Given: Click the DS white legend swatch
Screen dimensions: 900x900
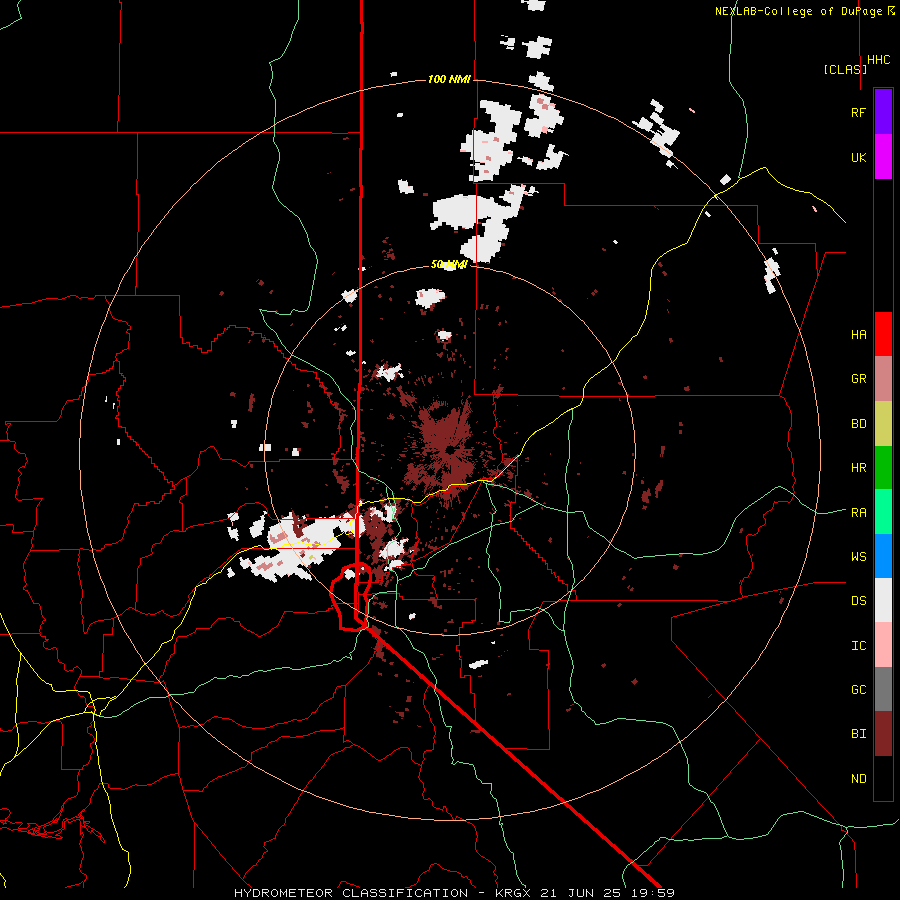Looking at the screenshot, I should 883,600.
